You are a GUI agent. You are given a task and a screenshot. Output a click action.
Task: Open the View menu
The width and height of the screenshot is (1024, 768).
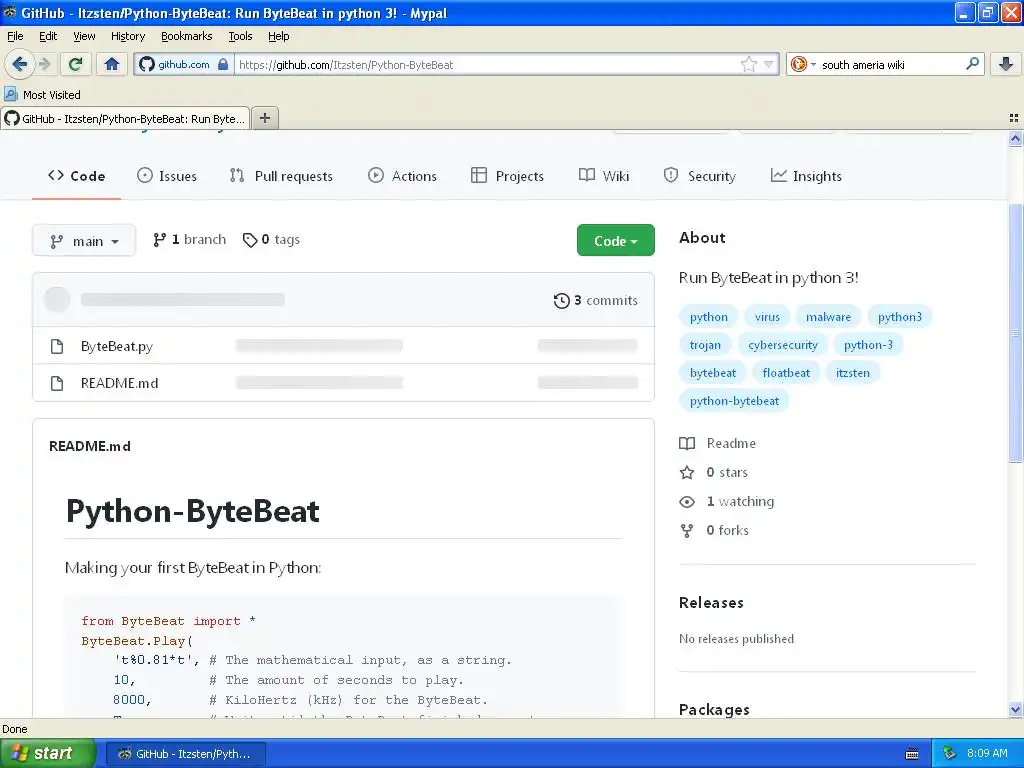(x=84, y=36)
